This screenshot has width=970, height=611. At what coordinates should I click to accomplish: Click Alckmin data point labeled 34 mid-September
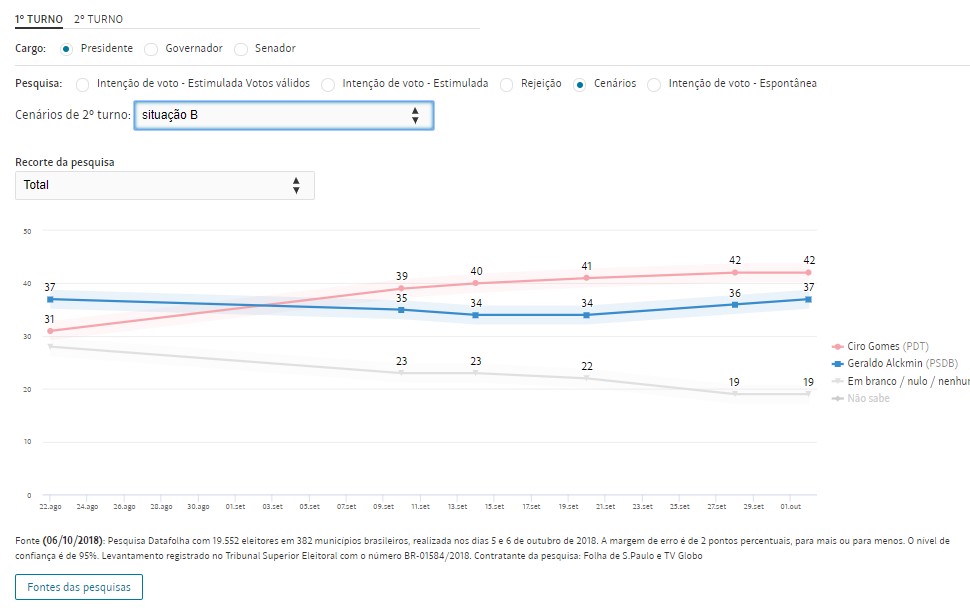pos(475,315)
